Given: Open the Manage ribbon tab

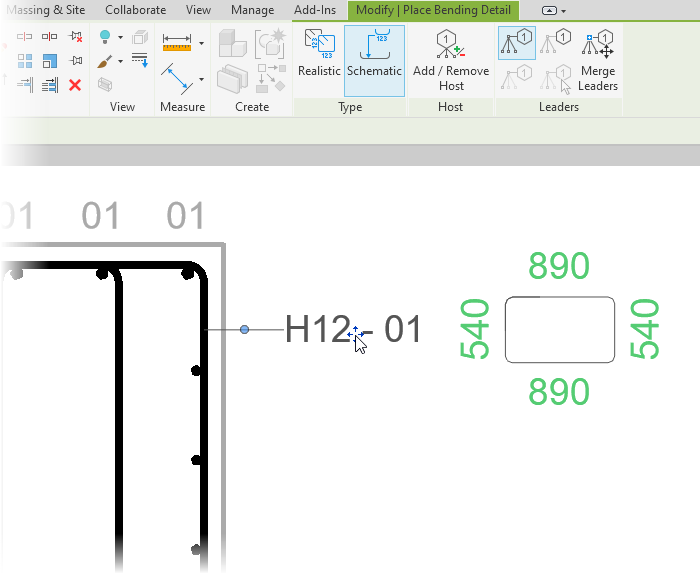Looking at the screenshot, I should pos(252,10).
